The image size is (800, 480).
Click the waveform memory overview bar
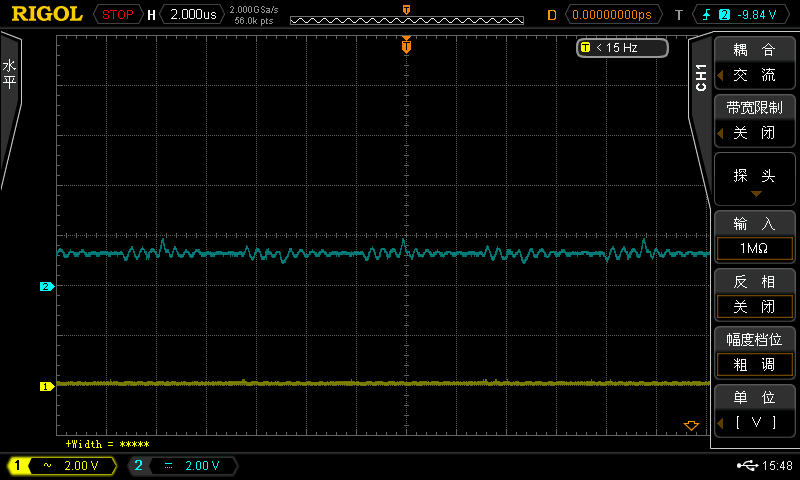tap(407, 20)
